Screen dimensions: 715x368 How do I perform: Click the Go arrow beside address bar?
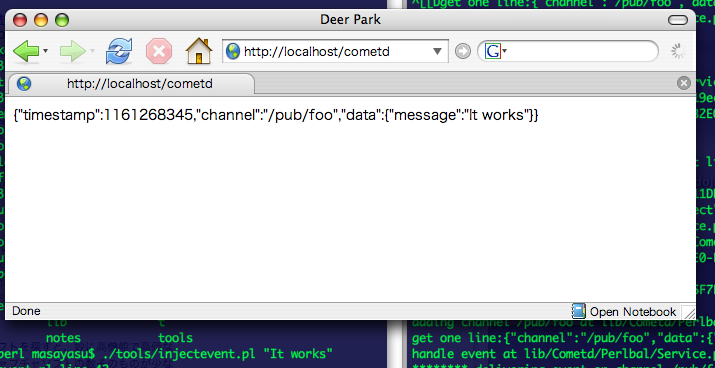tap(463, 51)
